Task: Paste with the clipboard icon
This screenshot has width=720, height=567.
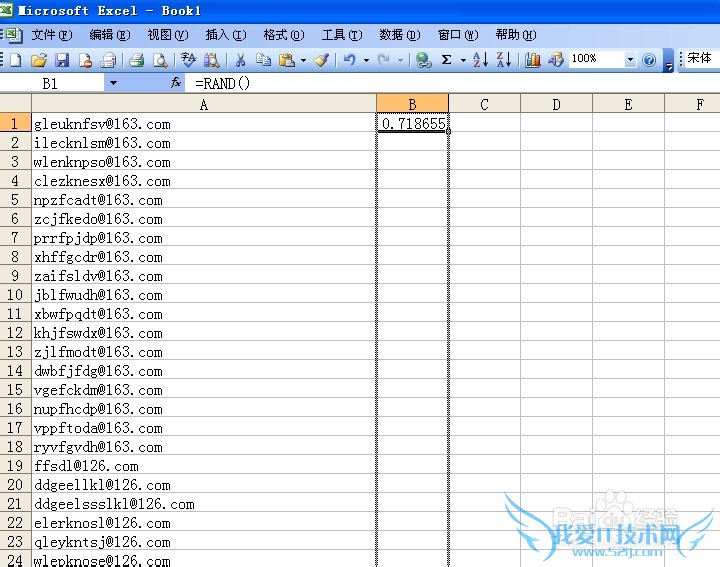Action: (x=287, y=60)
